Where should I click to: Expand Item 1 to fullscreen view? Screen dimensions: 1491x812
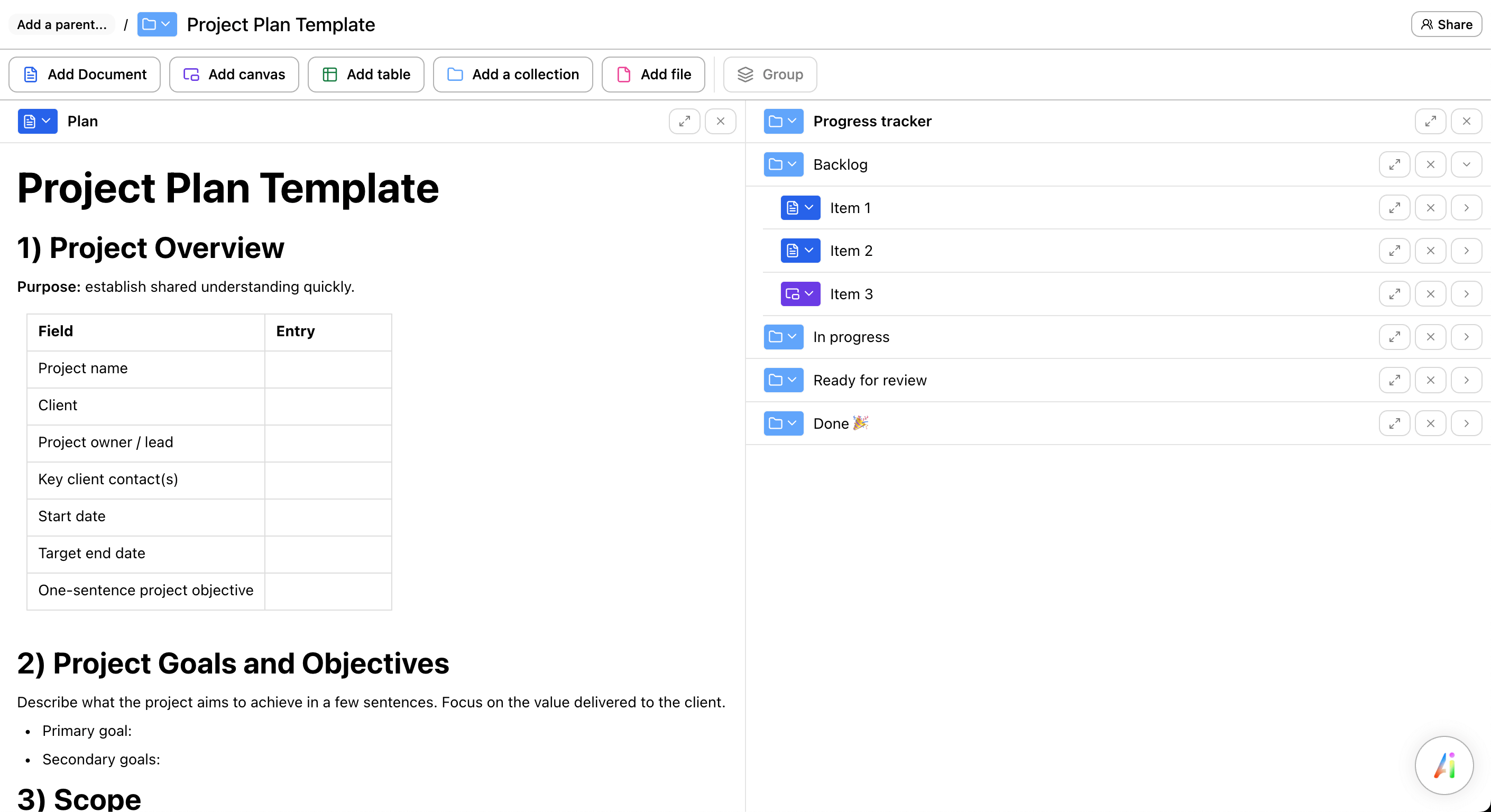pyautogui.click(x=1394, y=207)
